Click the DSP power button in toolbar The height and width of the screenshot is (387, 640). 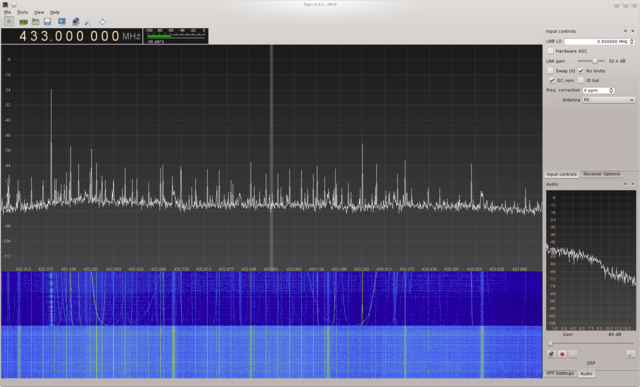(x=9, y=22)
